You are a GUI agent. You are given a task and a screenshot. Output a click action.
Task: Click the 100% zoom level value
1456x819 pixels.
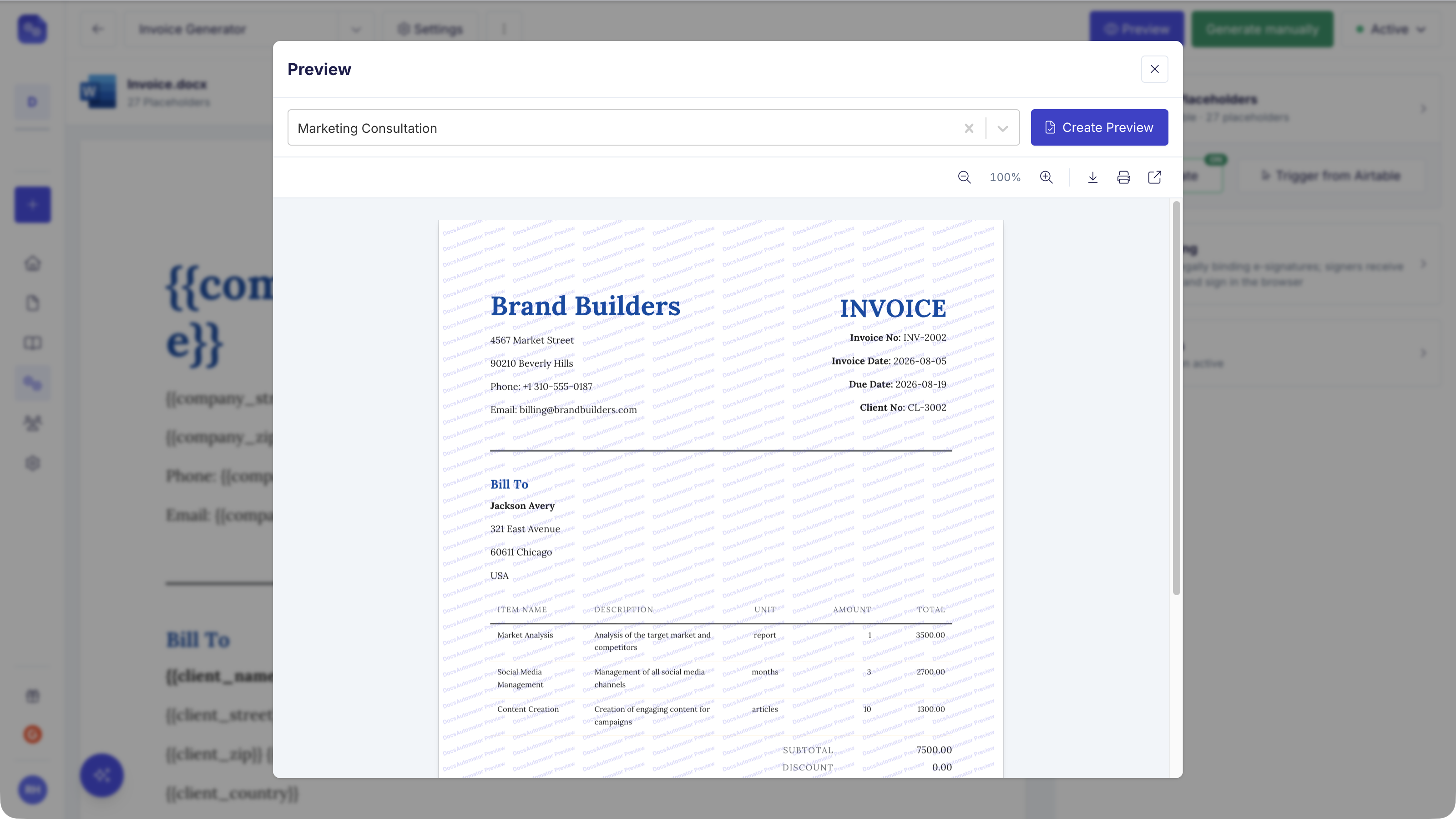coord(1005,177)
